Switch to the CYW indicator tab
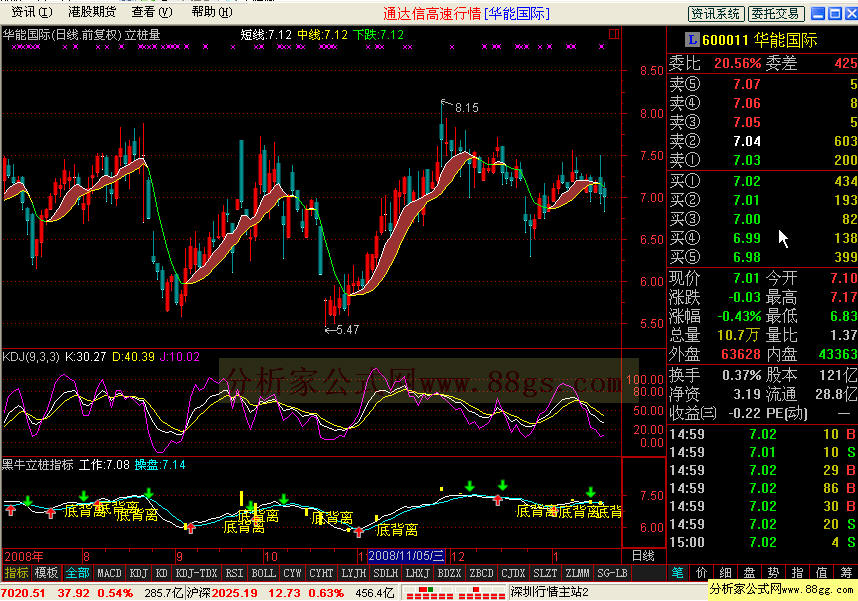Viewport: 858px width, 601px height. pyautogui.click(x=292, y=573)
